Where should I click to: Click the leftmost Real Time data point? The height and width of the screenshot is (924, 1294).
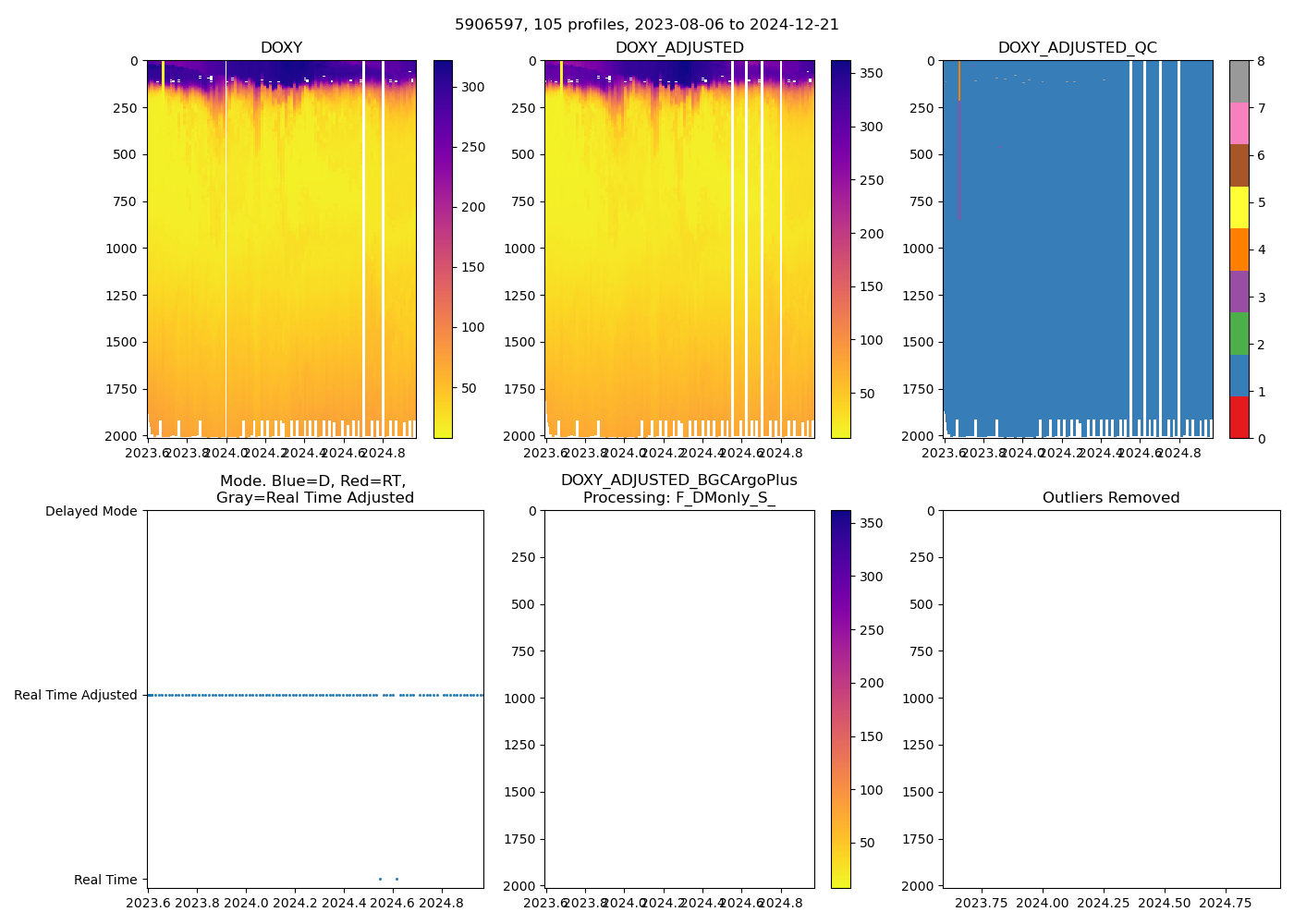point(380,879)
